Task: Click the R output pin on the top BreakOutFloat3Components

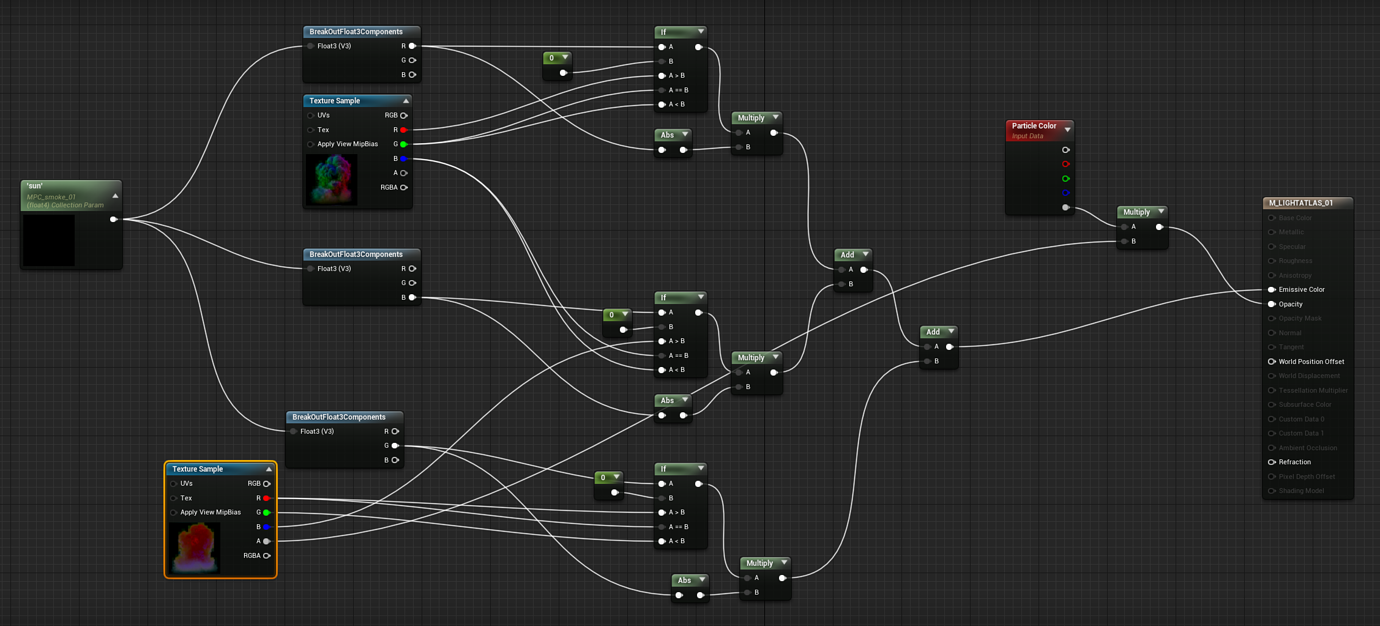Action: click(413, 45)
